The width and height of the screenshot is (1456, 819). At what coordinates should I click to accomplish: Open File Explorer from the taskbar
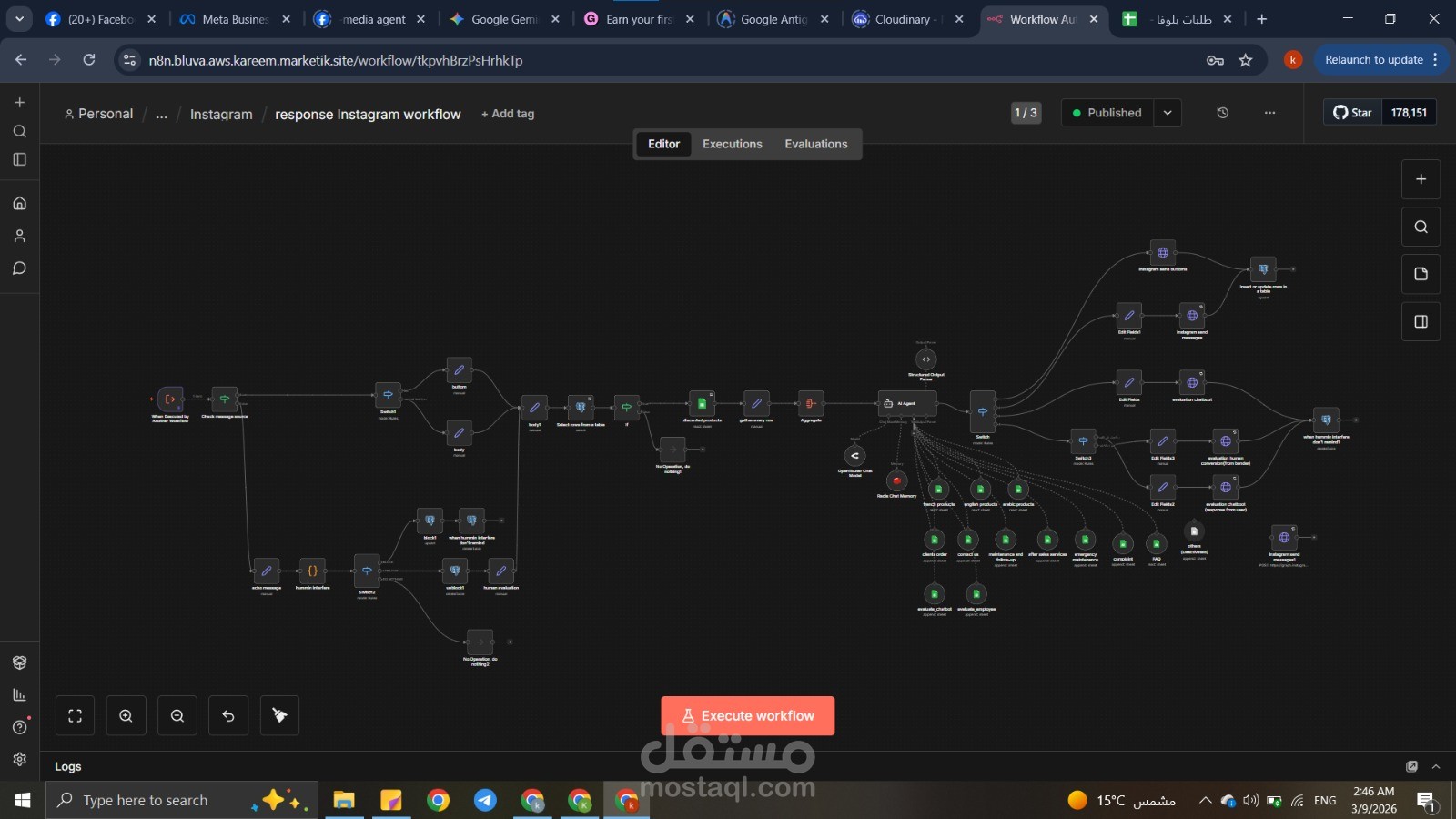point(343,800)
